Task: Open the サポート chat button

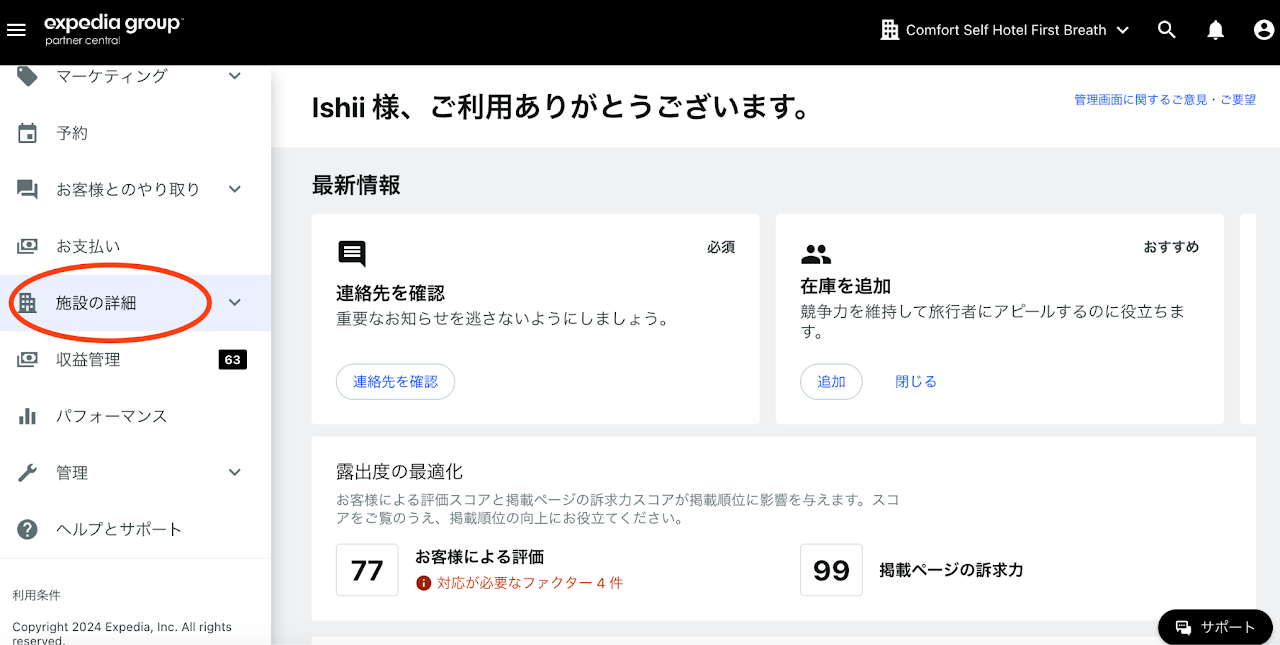Action: pos(1215,627)
